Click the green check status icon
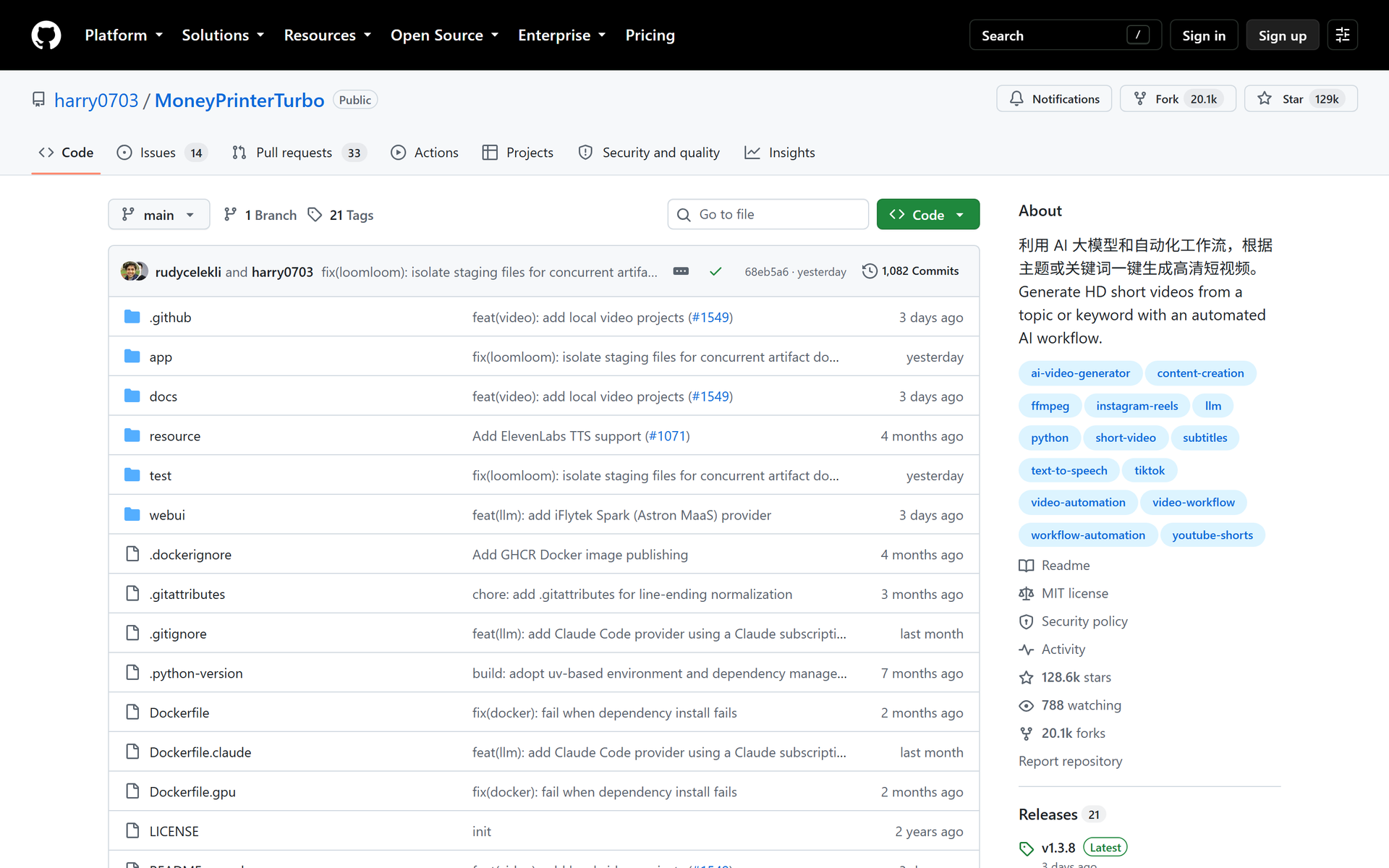1389x868 pixels. click(x=715, y=271)
